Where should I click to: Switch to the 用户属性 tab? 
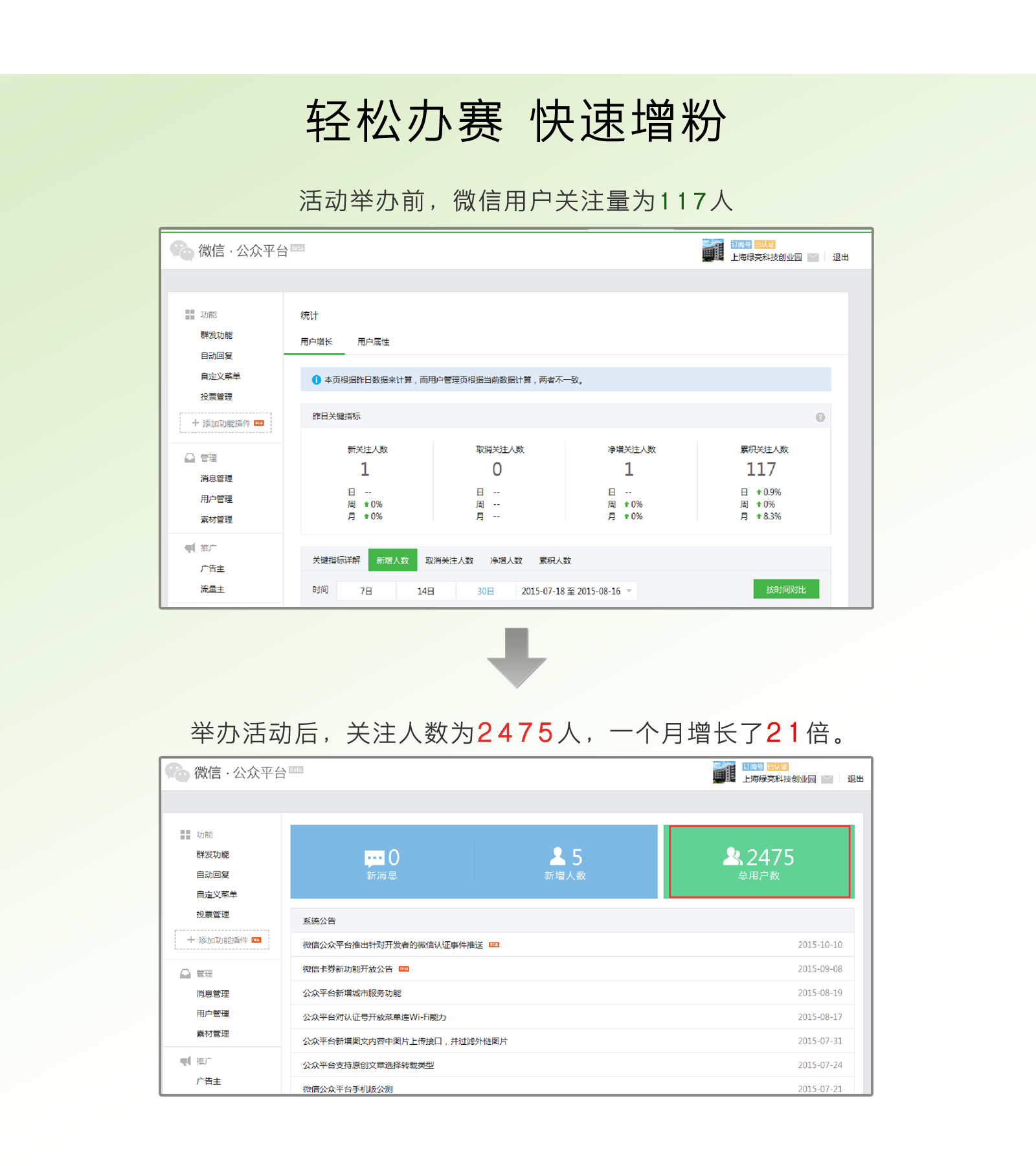(x=373, y=342)
